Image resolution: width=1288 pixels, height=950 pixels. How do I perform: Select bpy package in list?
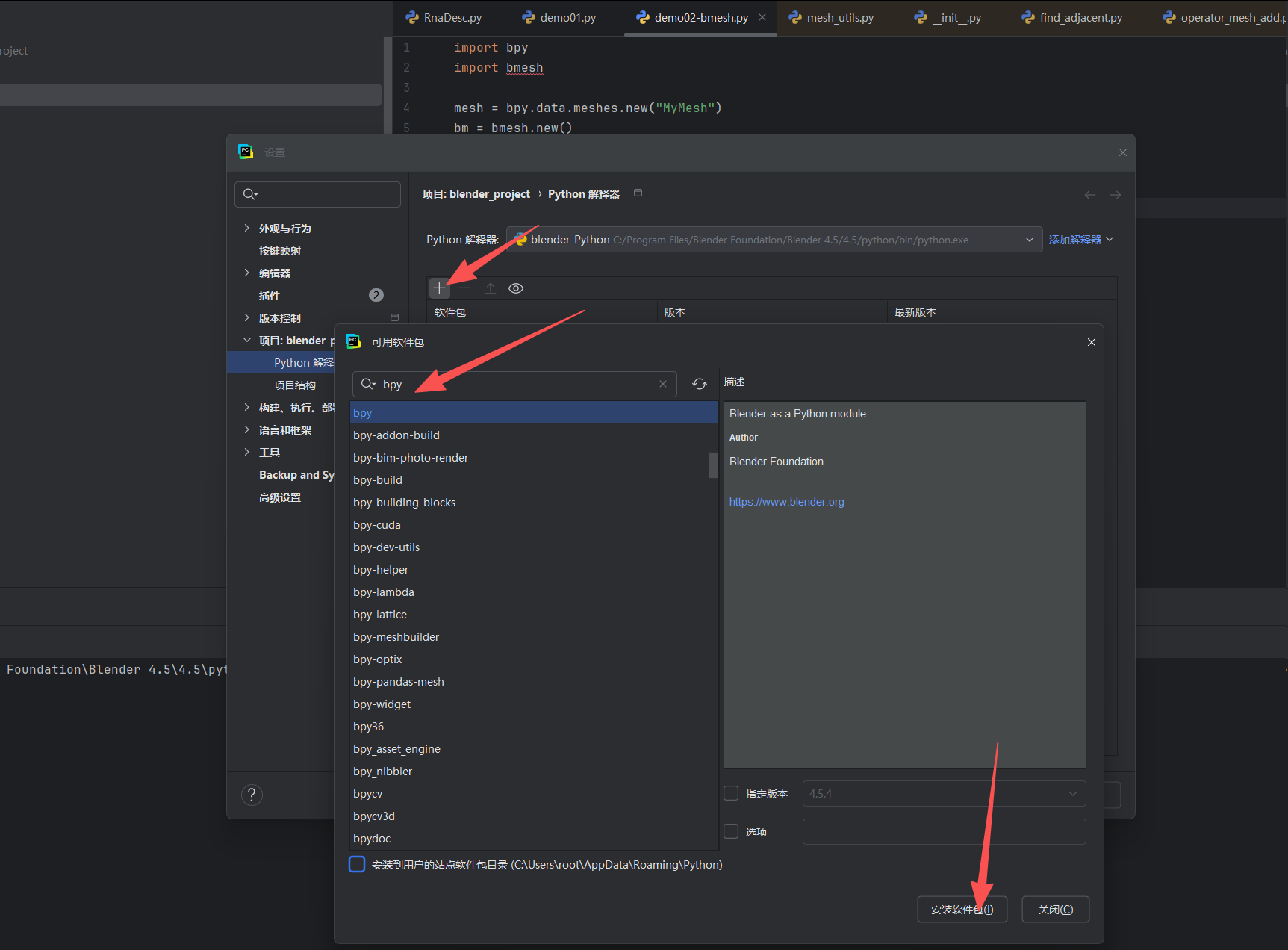pos(534,413)
